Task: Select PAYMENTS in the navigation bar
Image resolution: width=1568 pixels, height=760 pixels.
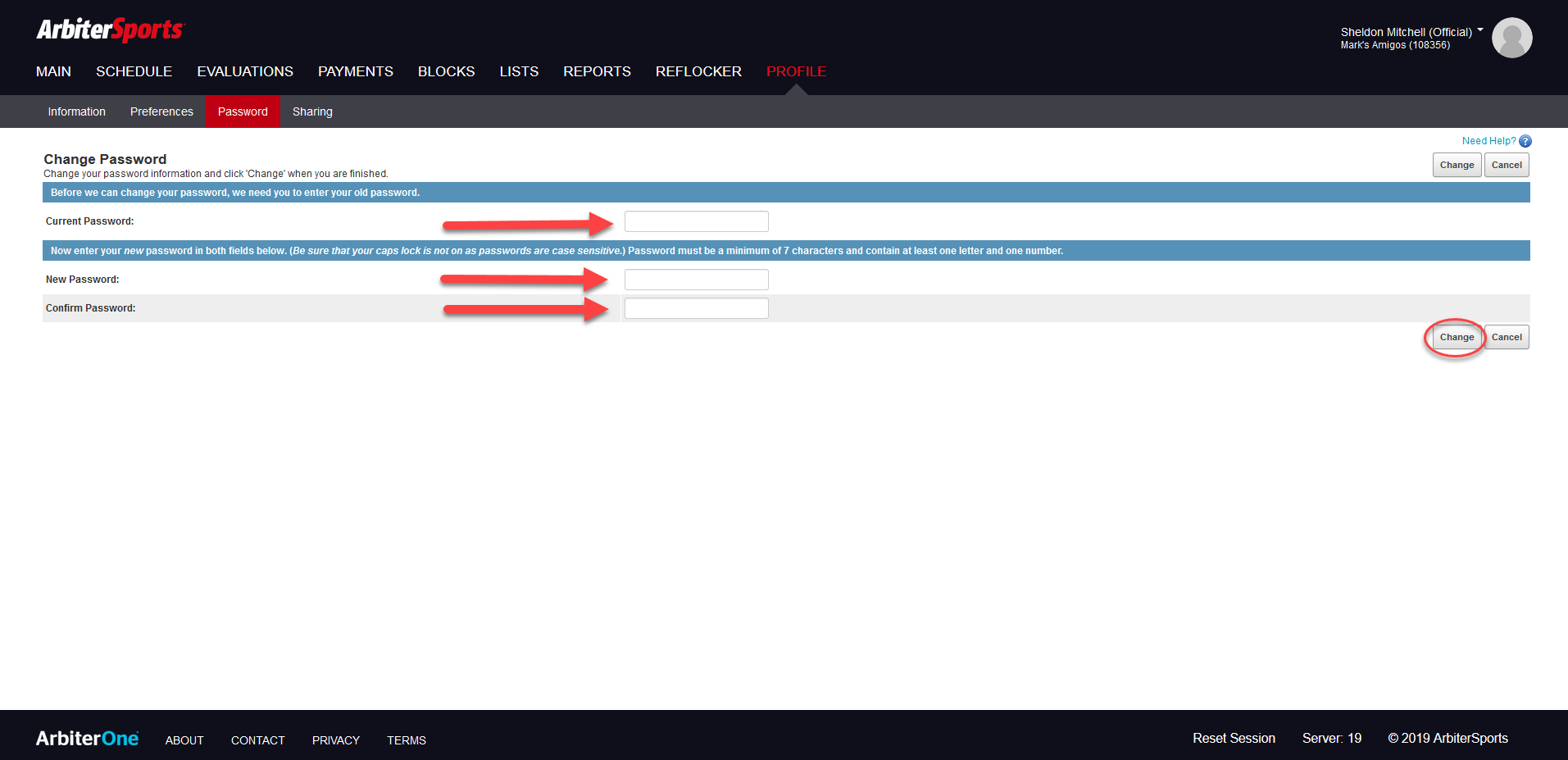Action: [356, 71]
